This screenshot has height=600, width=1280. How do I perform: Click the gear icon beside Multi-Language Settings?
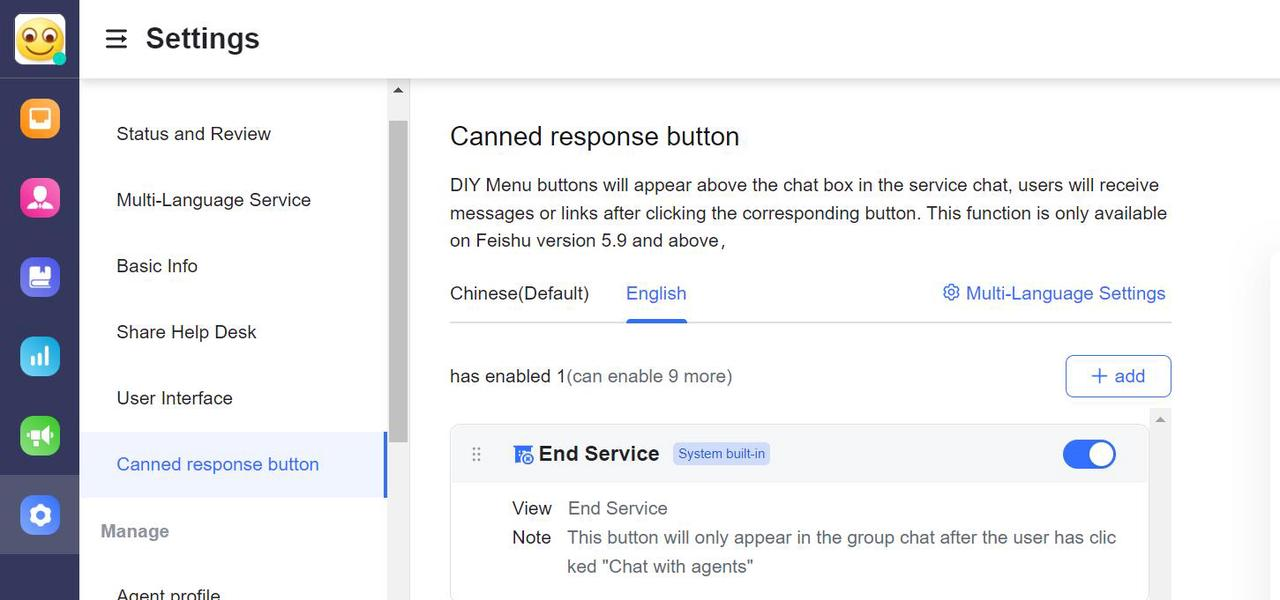point(951,292)
